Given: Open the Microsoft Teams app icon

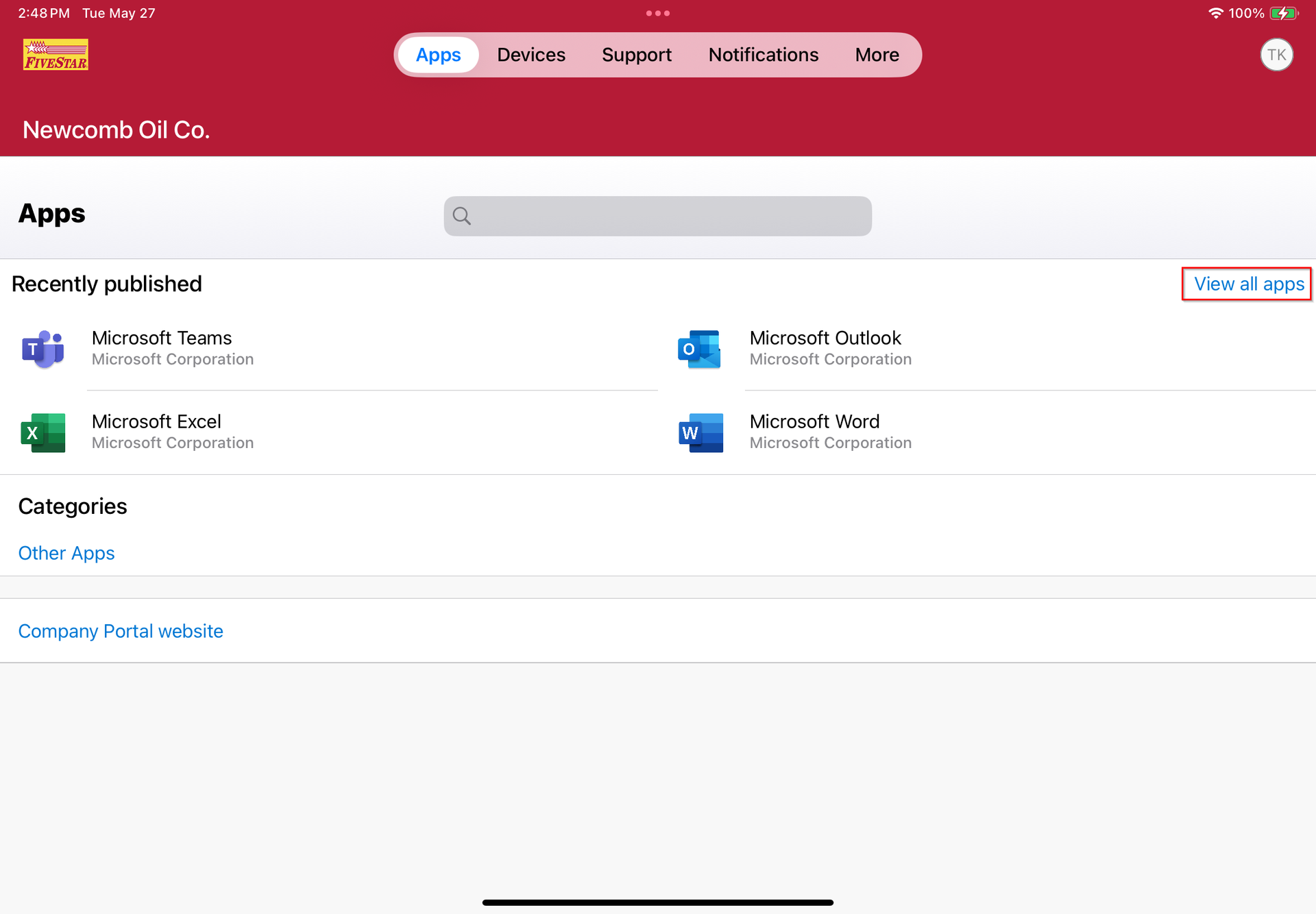Looking at the screenshot, I should [43, 349].
